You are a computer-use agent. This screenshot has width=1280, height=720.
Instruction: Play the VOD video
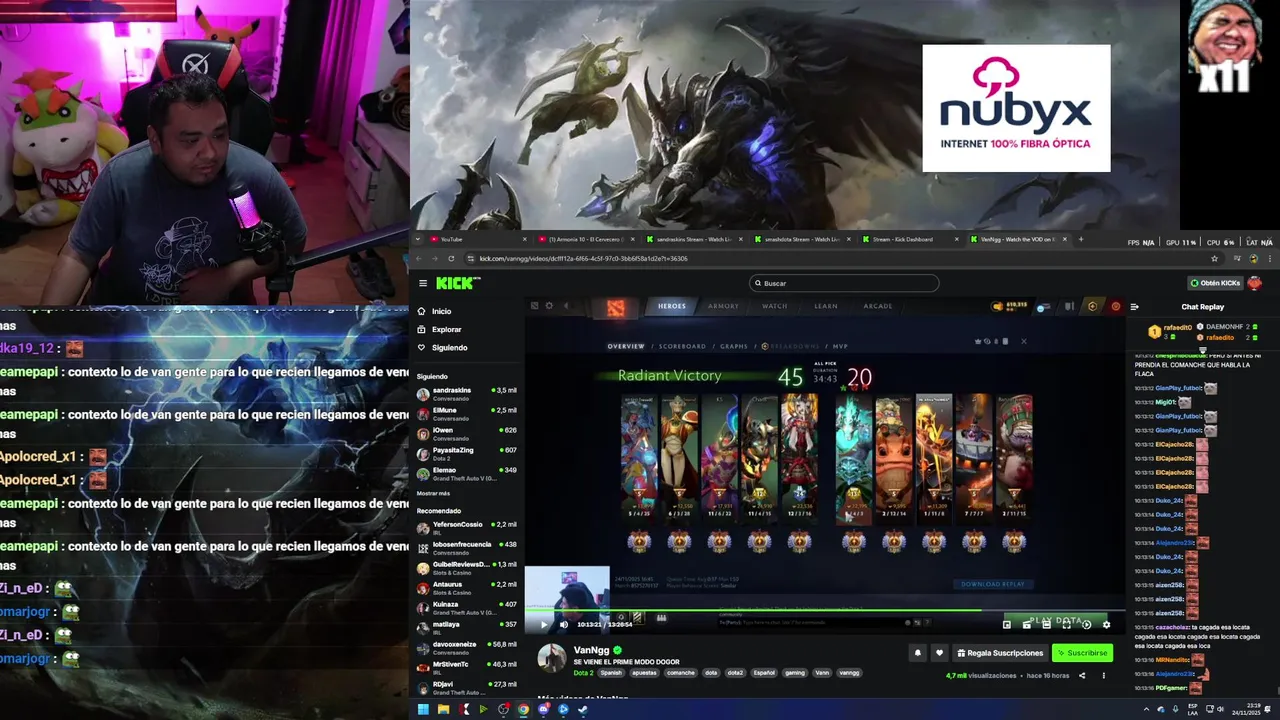click(544, 624)
